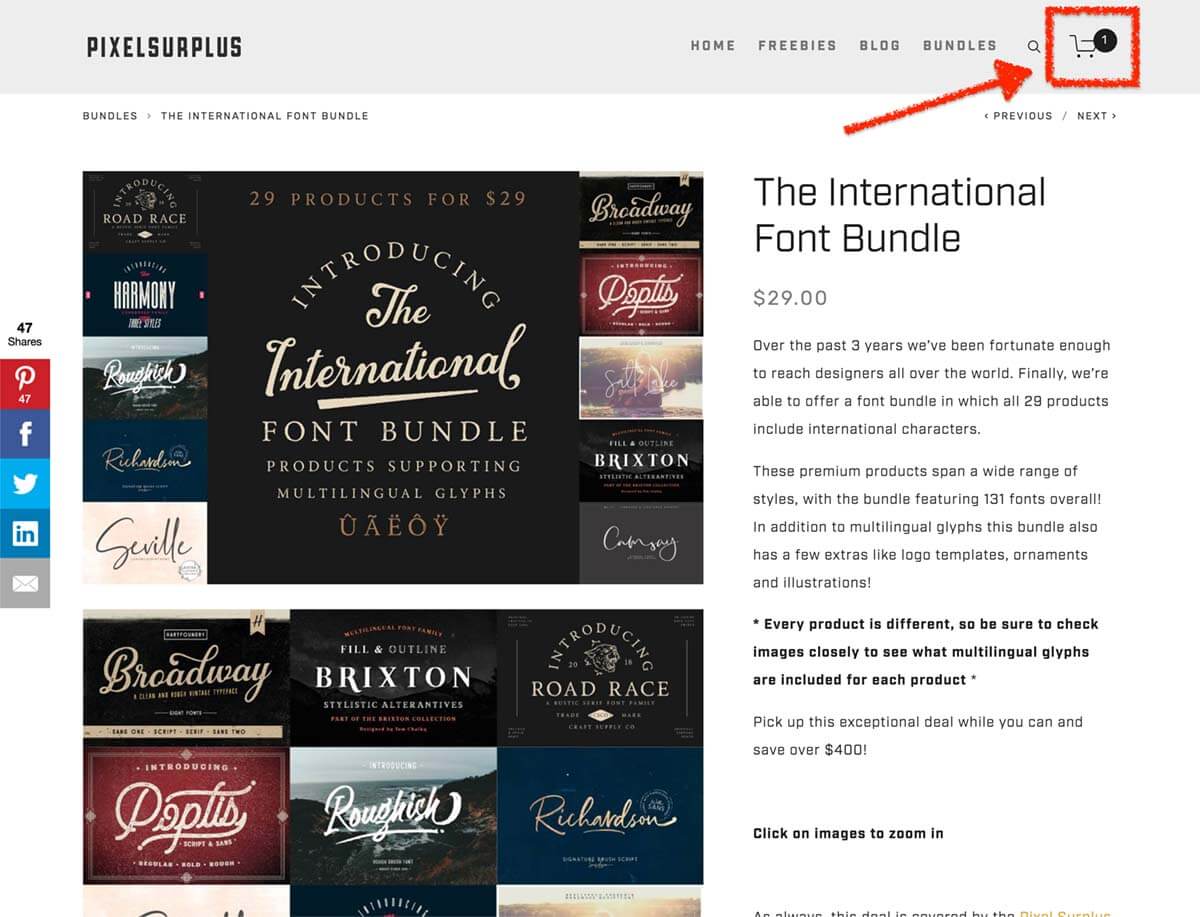Share on Pinterest sidebar button
This screenshot has width=1200, height=917.
click(x=25, y=384)
